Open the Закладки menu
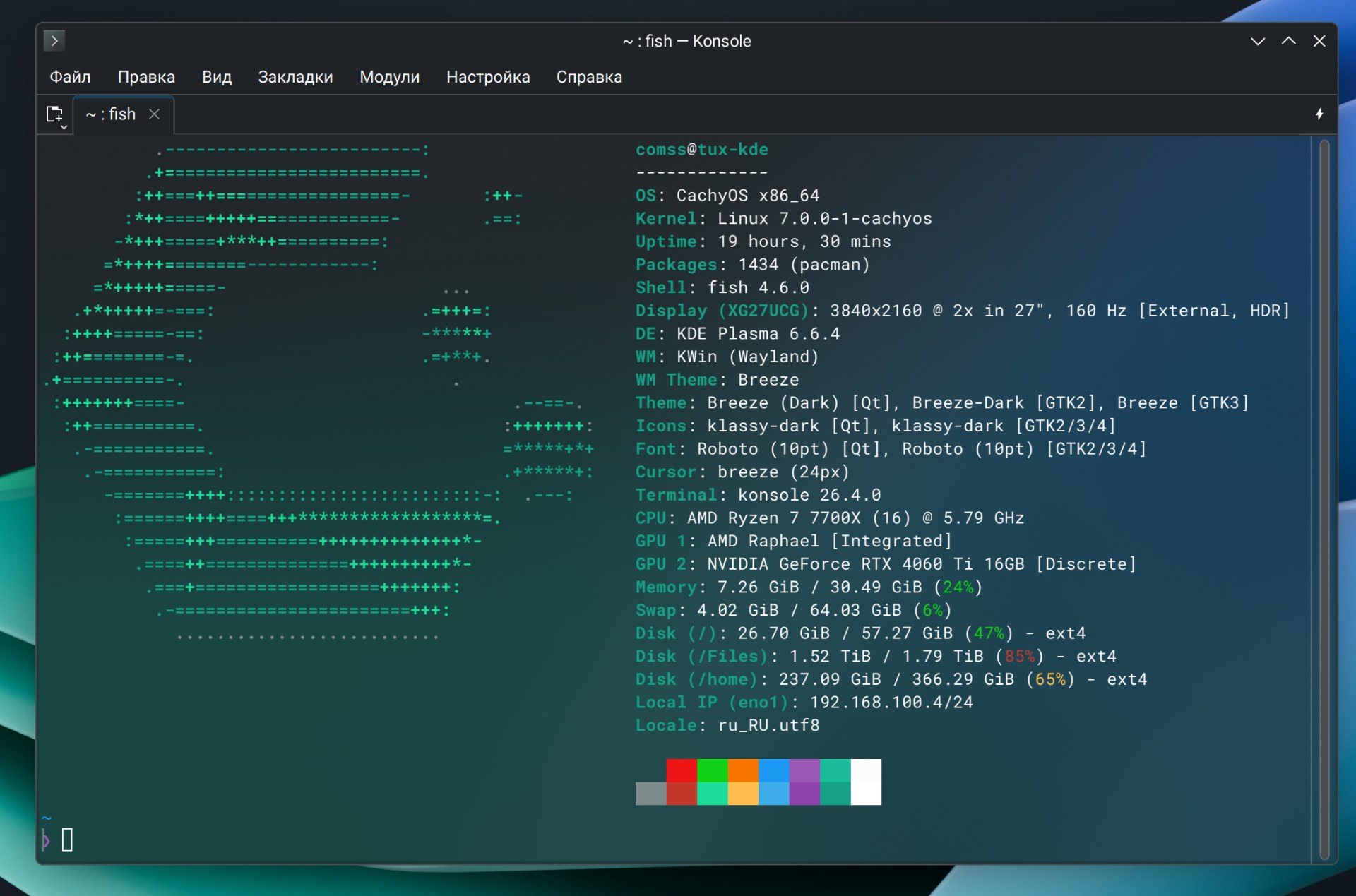 click(x=295, y=77)
